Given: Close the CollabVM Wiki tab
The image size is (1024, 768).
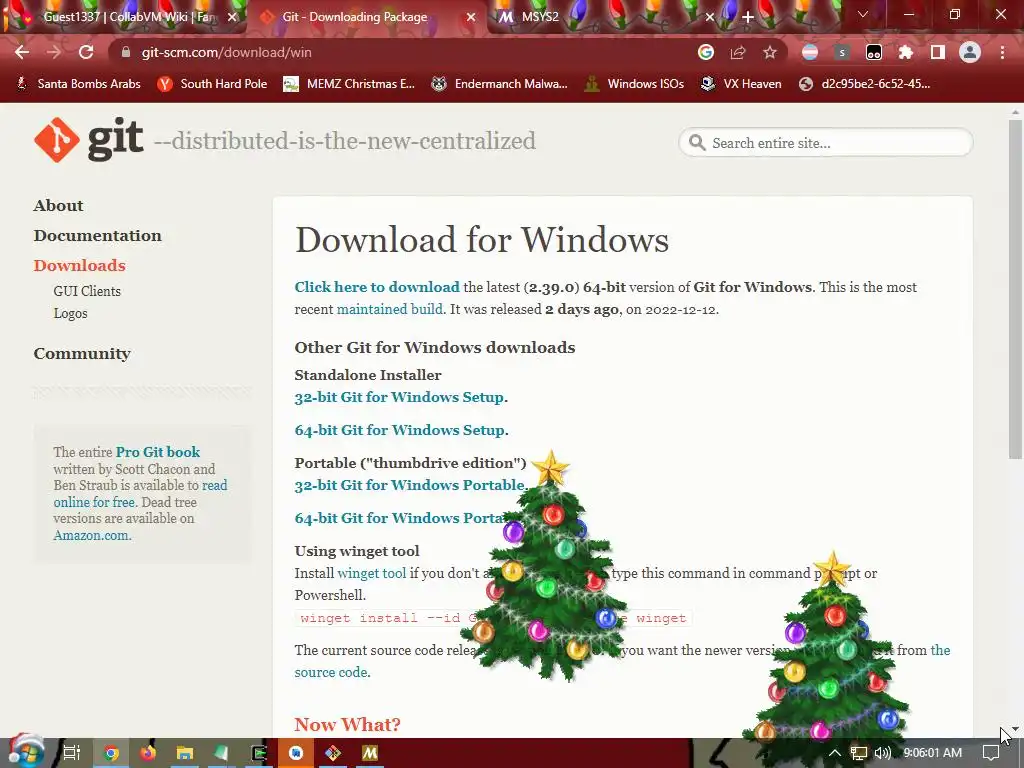Looking at the screenshot, I should click(232, 17).
